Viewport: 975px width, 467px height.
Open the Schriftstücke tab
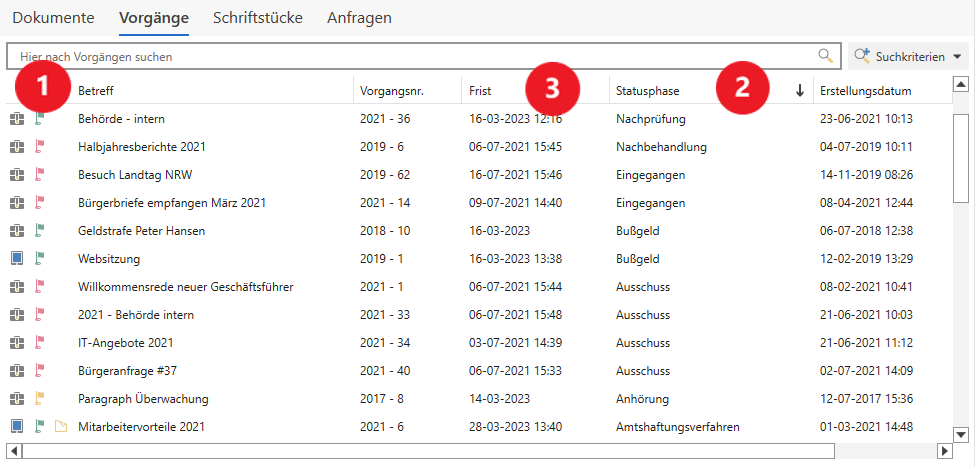(258, 18)
